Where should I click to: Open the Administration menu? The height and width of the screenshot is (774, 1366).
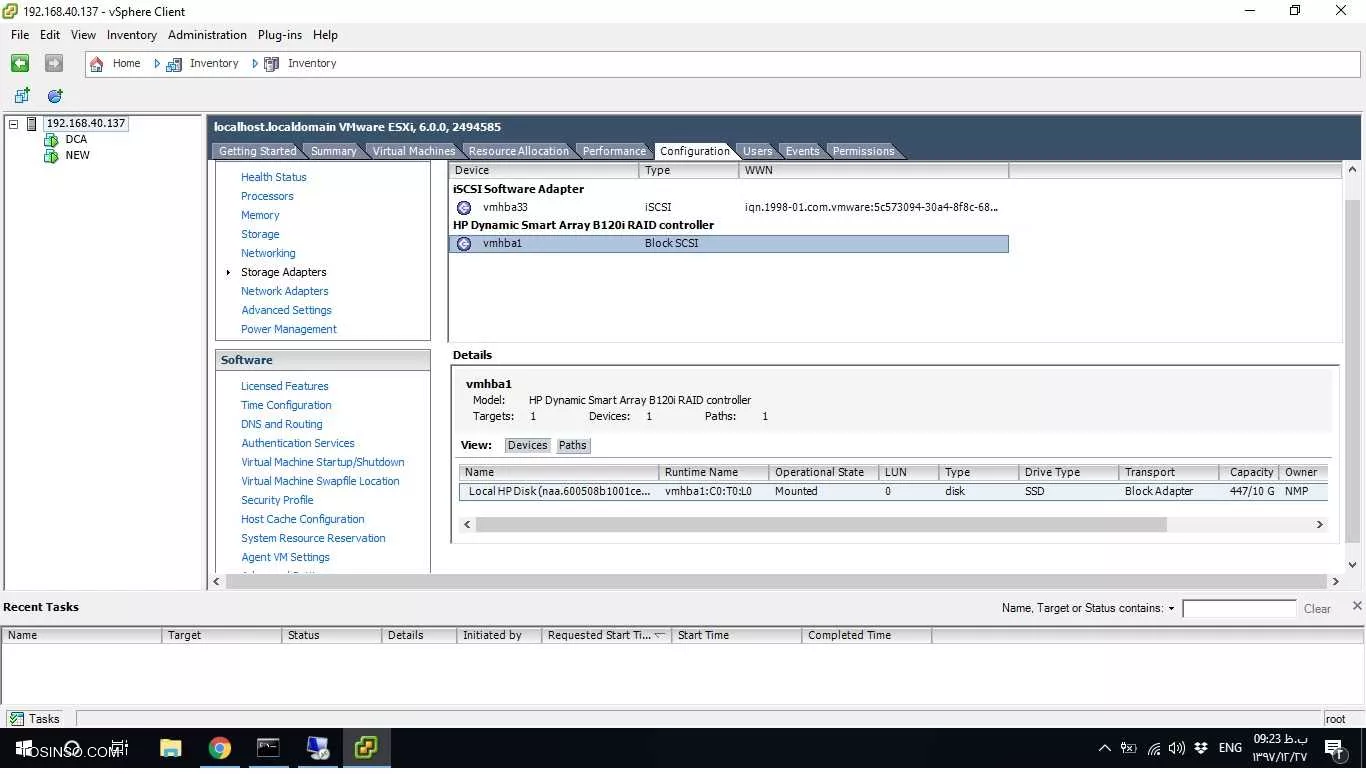[207, 35]
